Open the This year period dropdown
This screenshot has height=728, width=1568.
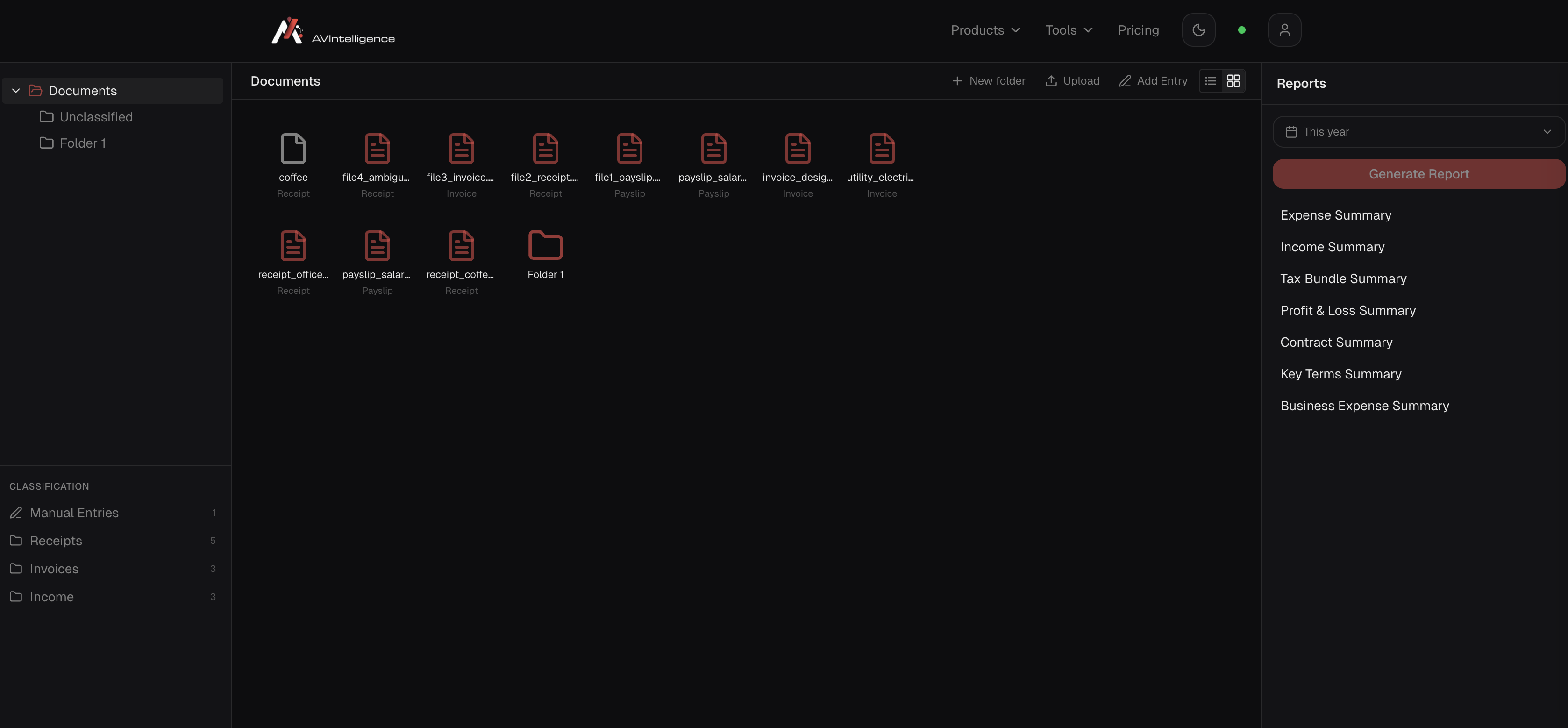click(1418, 131)
